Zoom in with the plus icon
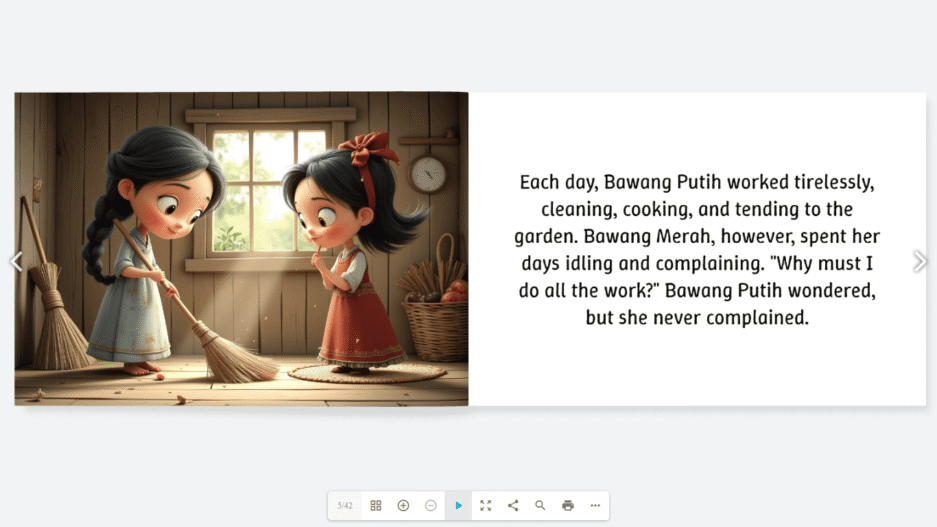Screen dimensions: 937x527 (x=403, y=505)
